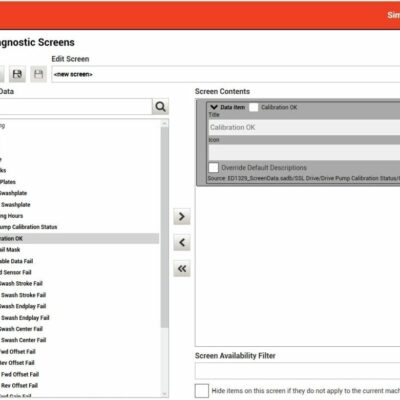
Task: Select the 'ks' list row
Action: (79, 170)
